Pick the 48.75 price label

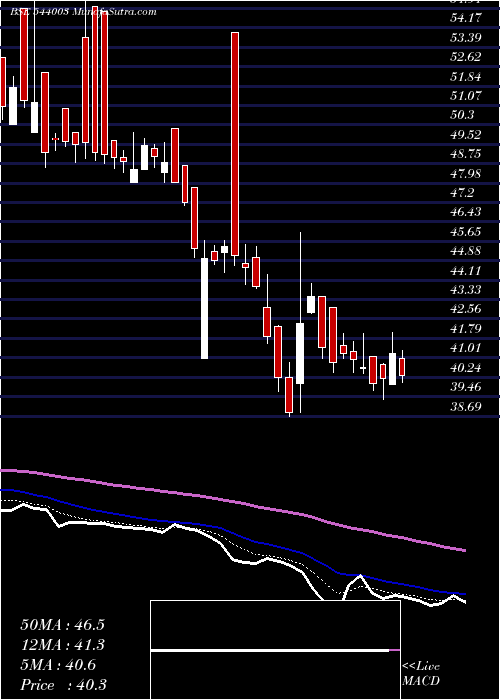coord(466,154)
